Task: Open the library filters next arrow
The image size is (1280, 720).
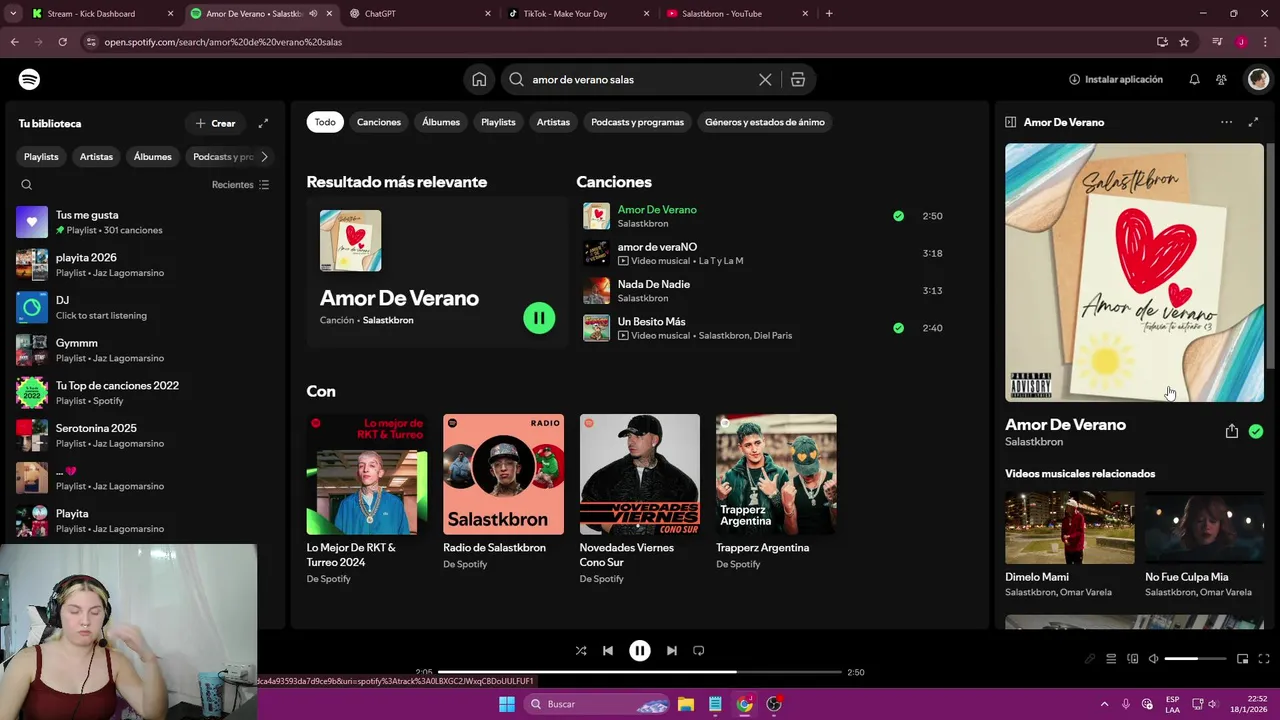Action: point(264,157)
